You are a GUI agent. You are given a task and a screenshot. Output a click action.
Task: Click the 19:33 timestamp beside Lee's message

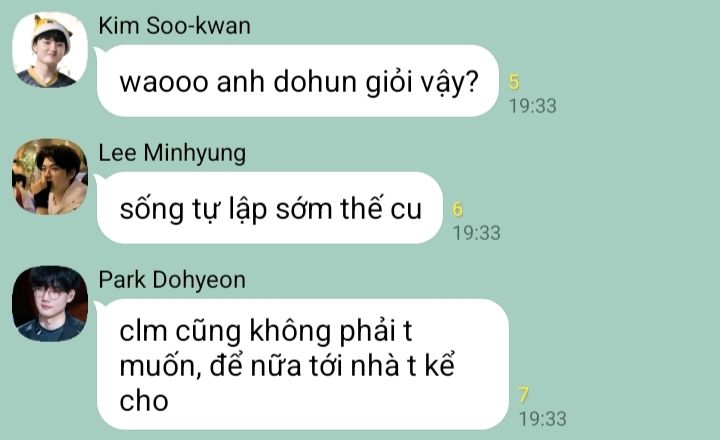pos(477,233)
